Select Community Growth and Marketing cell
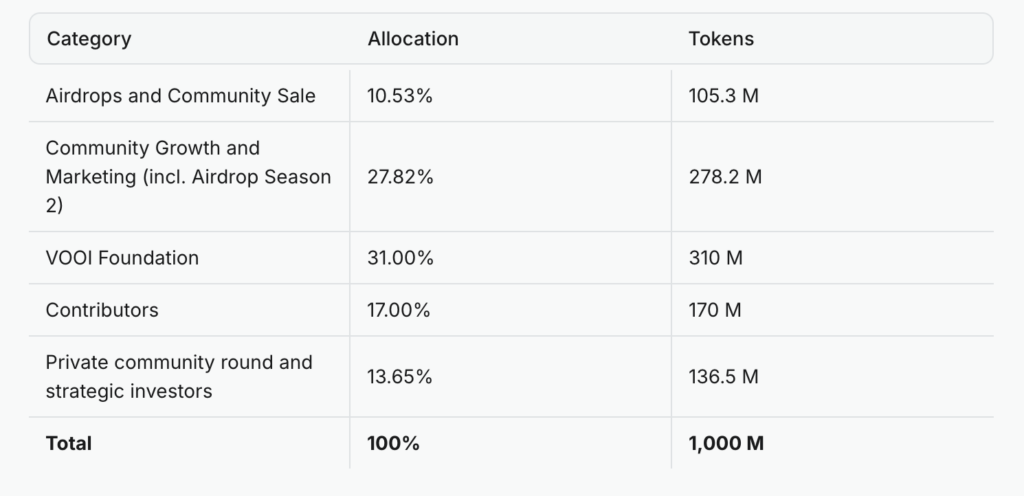The image size is (1024, 496). tap(188, 177)
